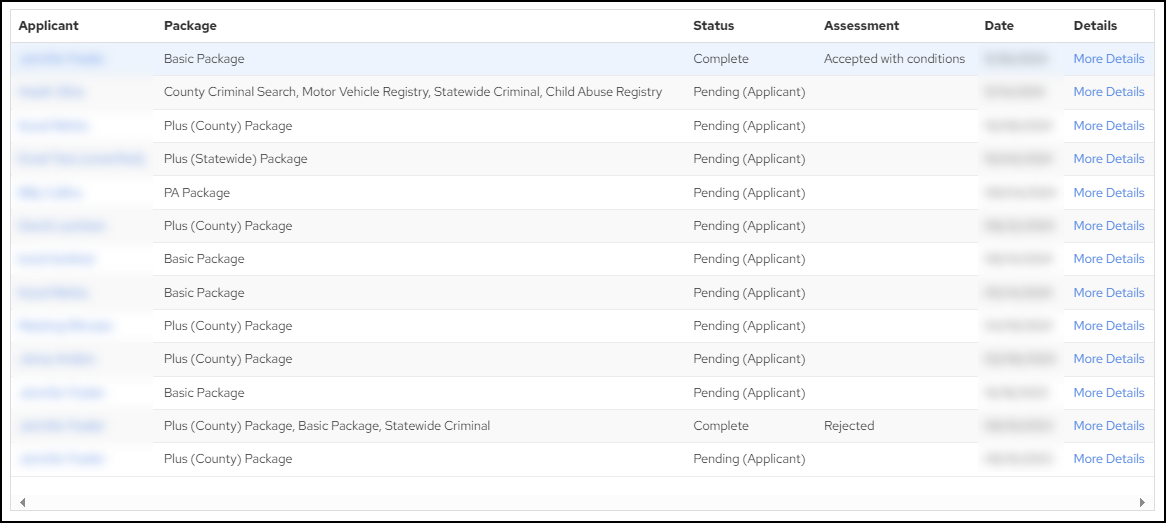
Task: Sort by the Package column header
Action: [x=190, y=26]
